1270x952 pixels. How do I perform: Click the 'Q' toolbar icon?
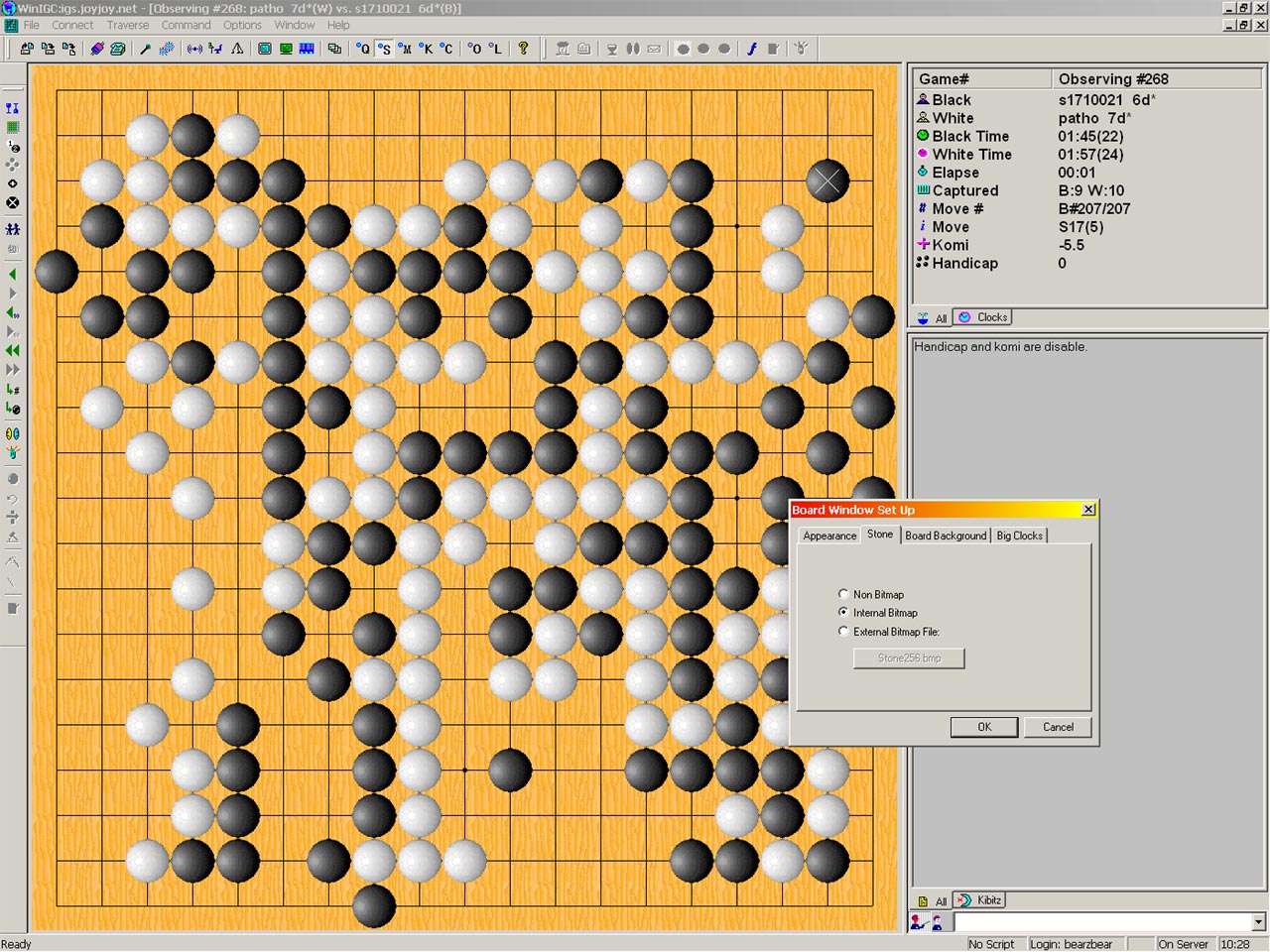point(363,49)
